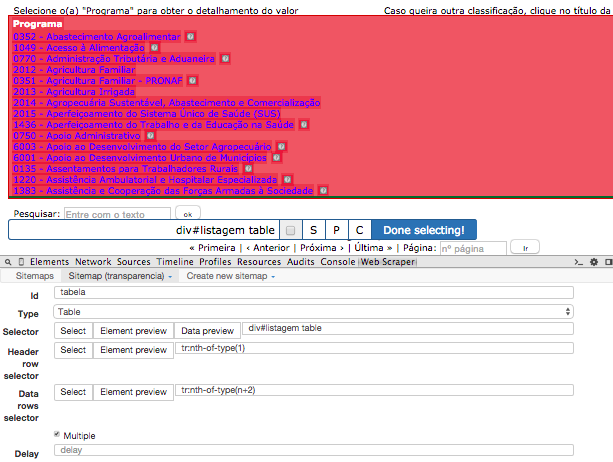
Task: Click the Done selecting! button
Action: coord(423,230)
